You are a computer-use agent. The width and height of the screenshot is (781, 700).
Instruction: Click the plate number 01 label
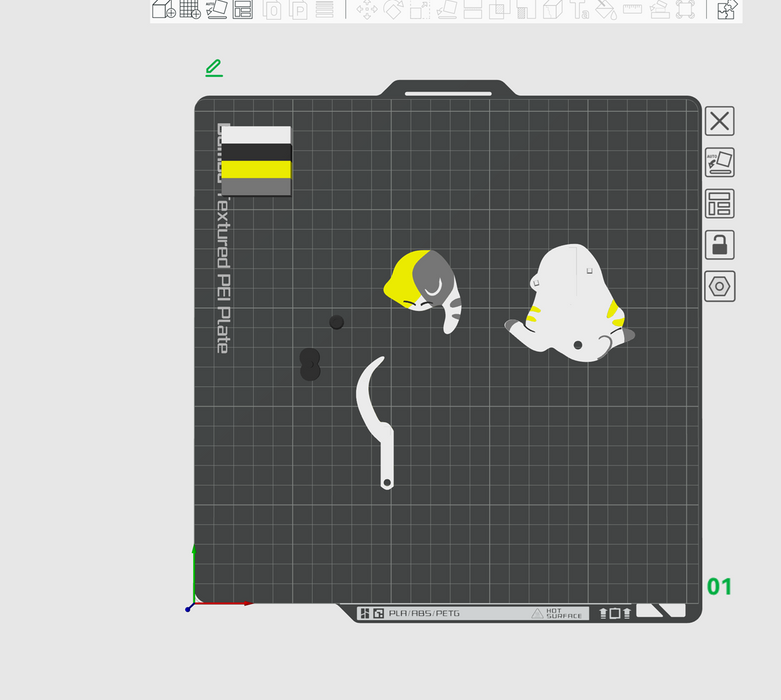pyautogui.click(x=719, y=587)
